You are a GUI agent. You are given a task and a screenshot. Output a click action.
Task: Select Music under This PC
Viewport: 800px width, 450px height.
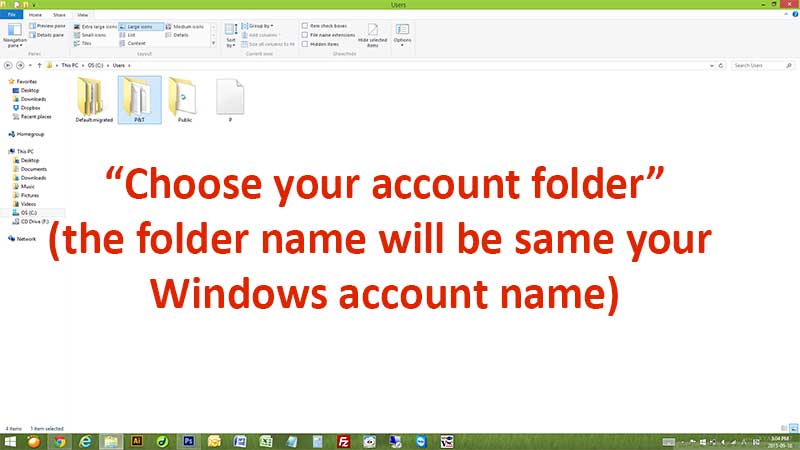tap(24, 186)
